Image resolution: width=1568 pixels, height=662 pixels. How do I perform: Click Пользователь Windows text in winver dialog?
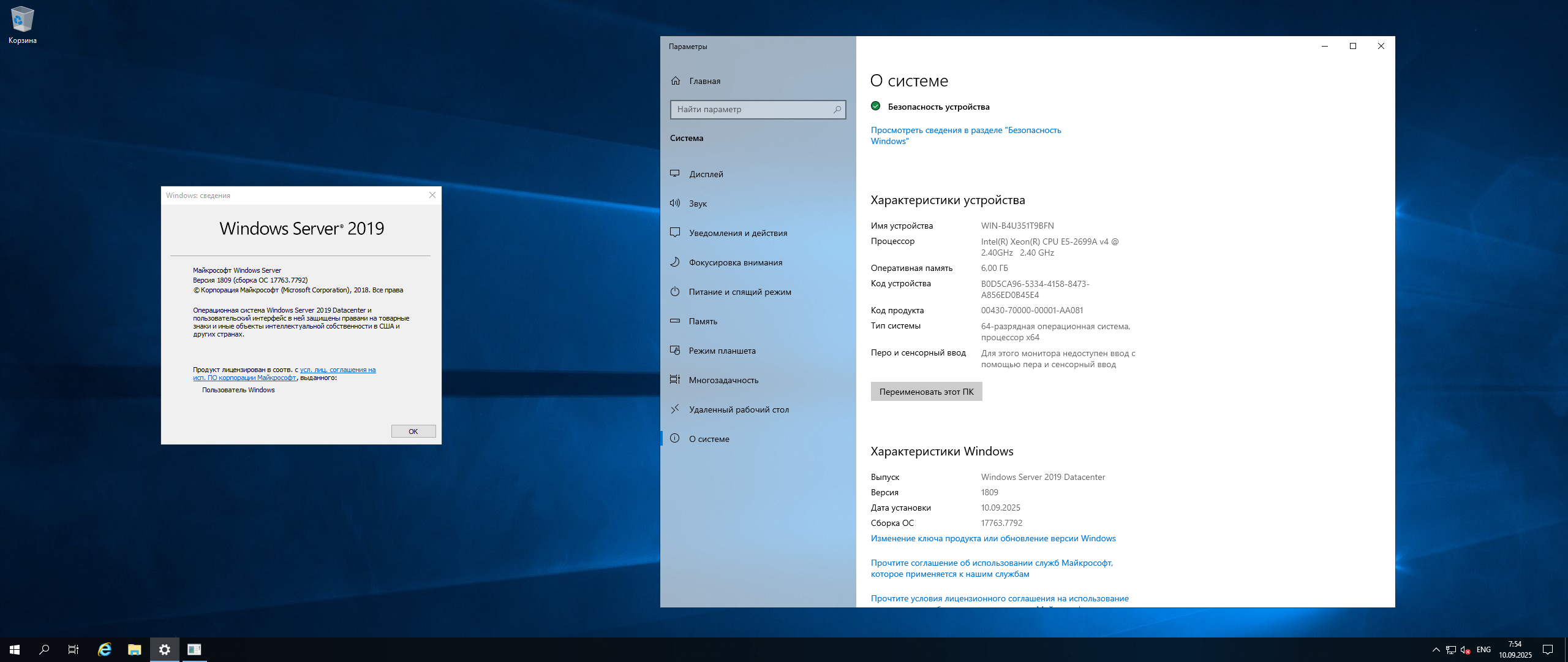point(238,390)
